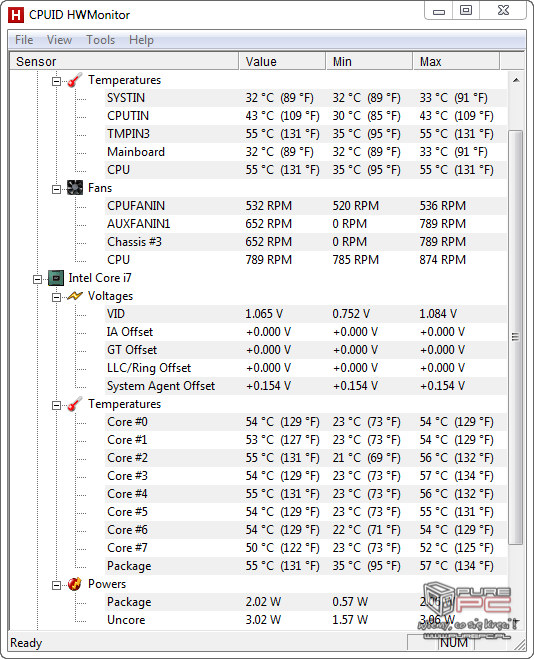Click the thermometer icon beside upper Temperatures
Image resolution: width=534 pixels, height=659 pixels.
point(75,80)
